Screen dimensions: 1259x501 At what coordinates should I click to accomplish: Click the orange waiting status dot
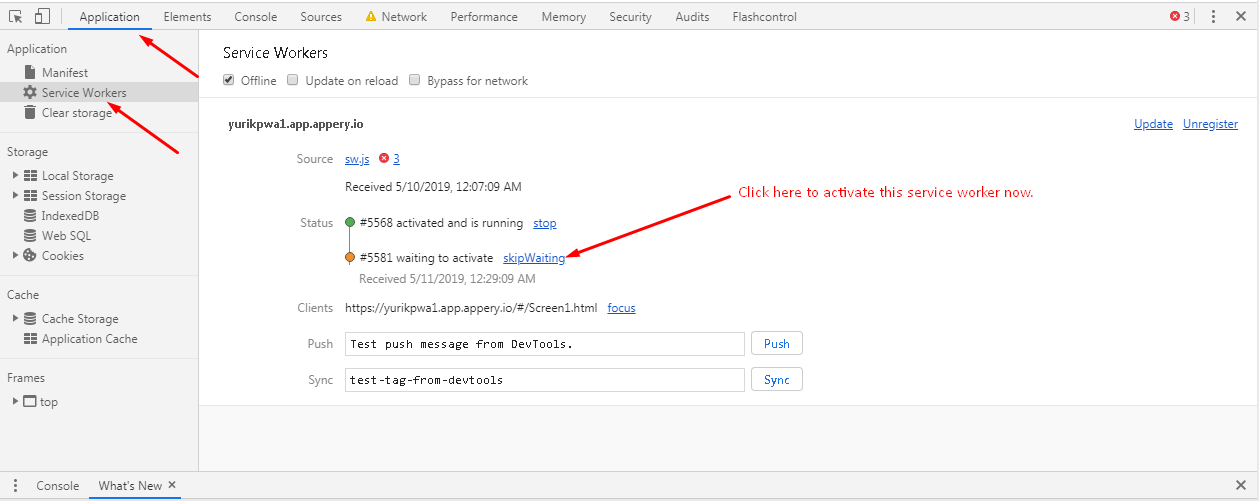350,258
